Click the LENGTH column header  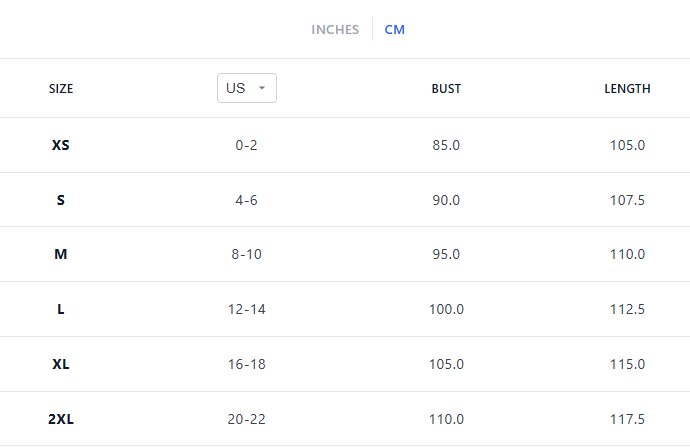[627, 89]
